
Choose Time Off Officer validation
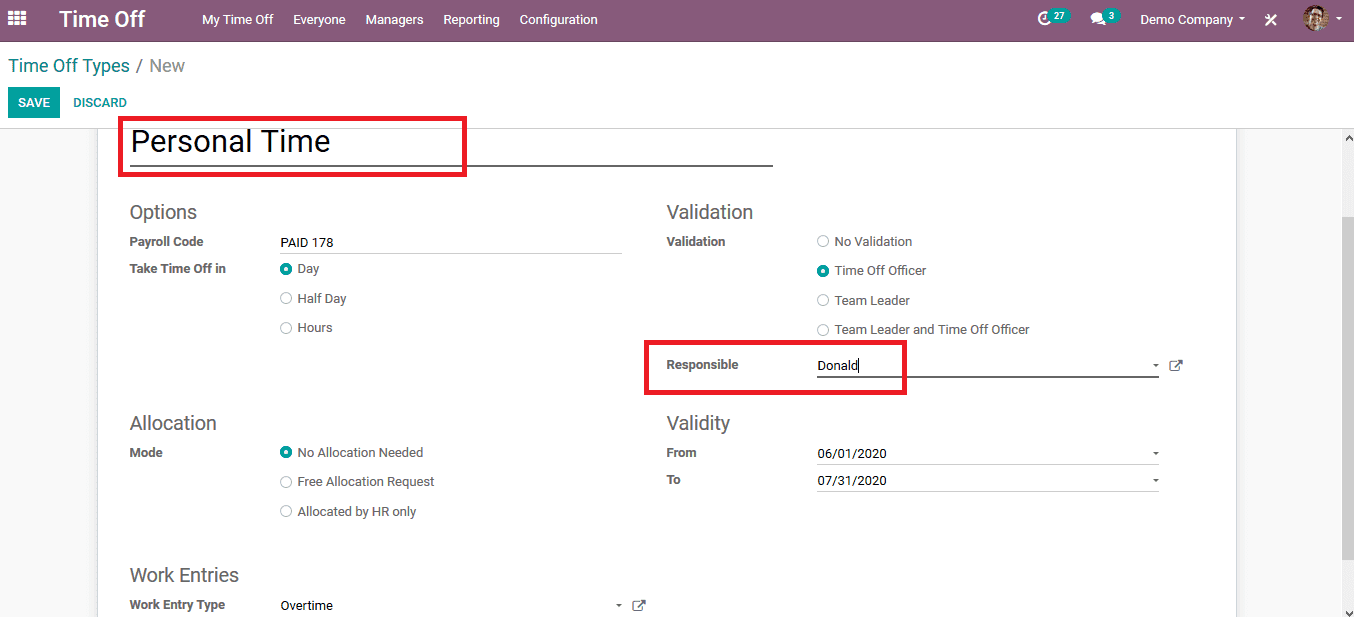tap(823, 271)
